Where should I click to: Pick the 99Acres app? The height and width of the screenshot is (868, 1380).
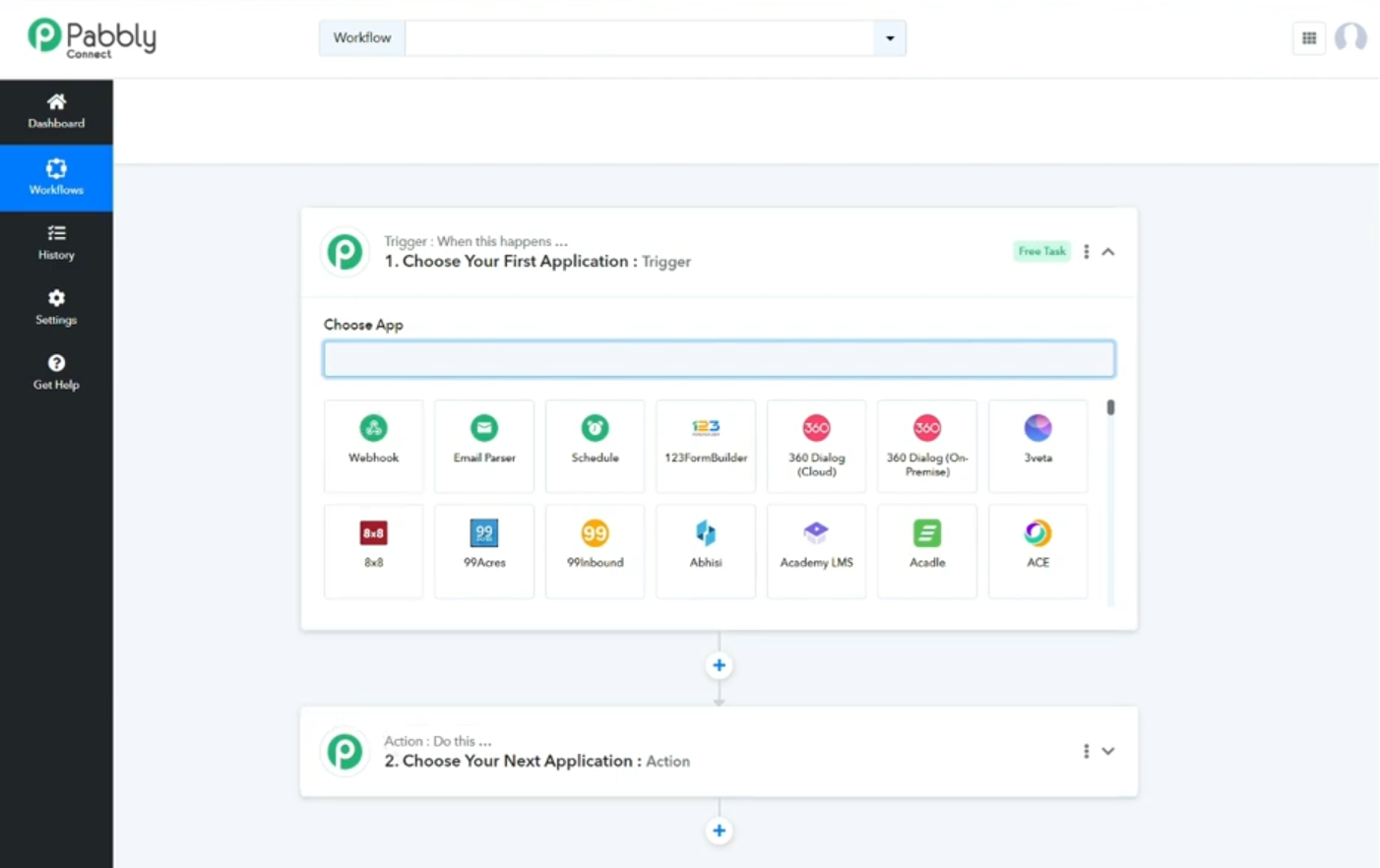pyautogui.click(x=484, y=551)
